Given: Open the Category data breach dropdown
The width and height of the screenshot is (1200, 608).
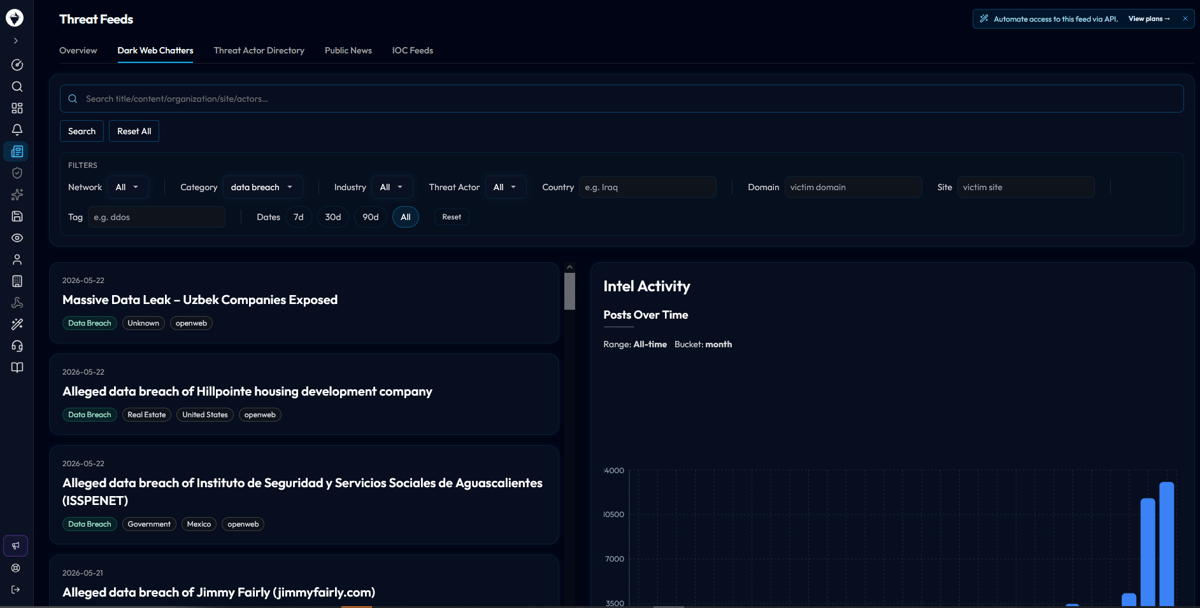Looking at the screenshot, I should click(x=262, y=187).
